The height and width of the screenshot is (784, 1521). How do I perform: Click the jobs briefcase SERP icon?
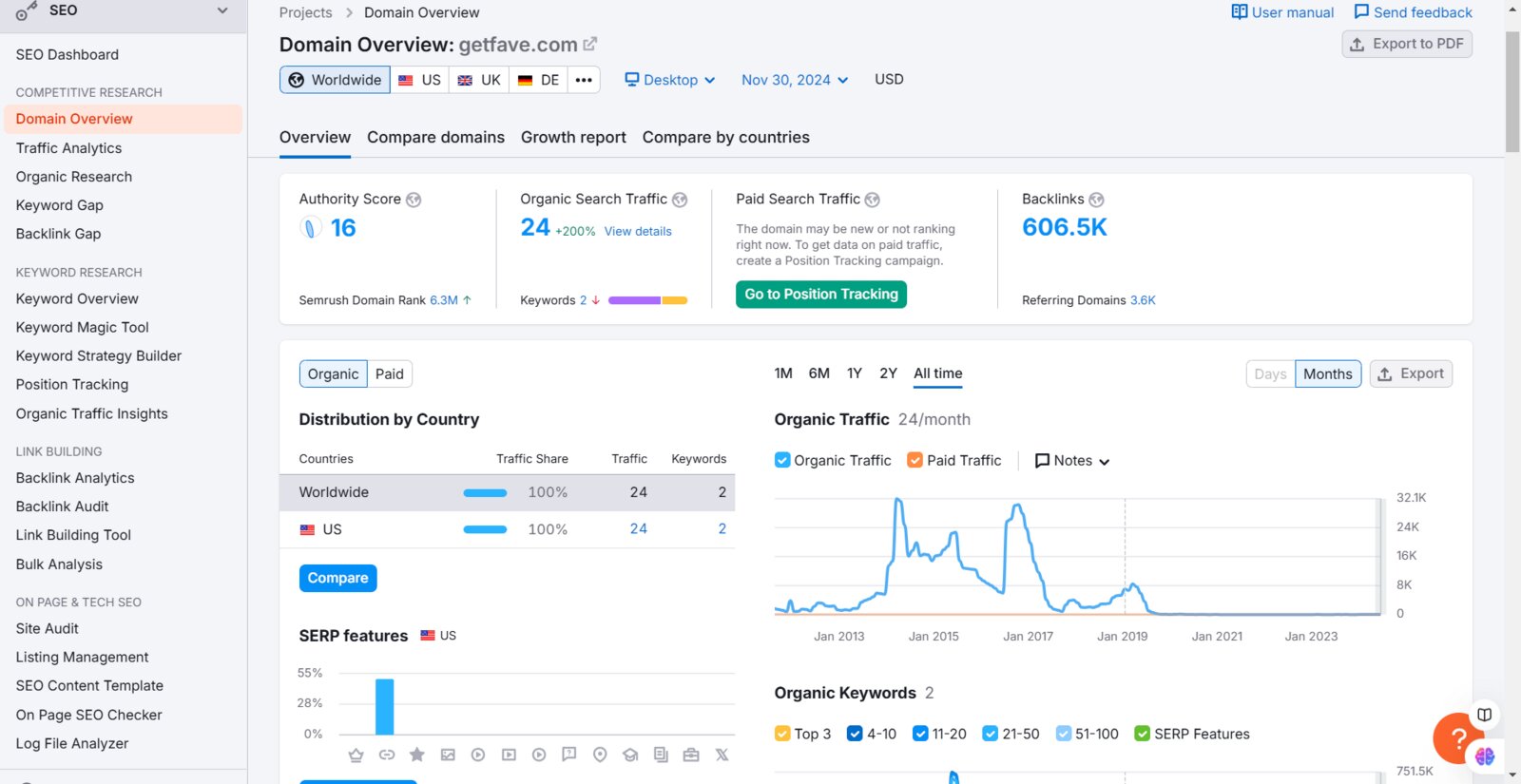coord(691,755)
